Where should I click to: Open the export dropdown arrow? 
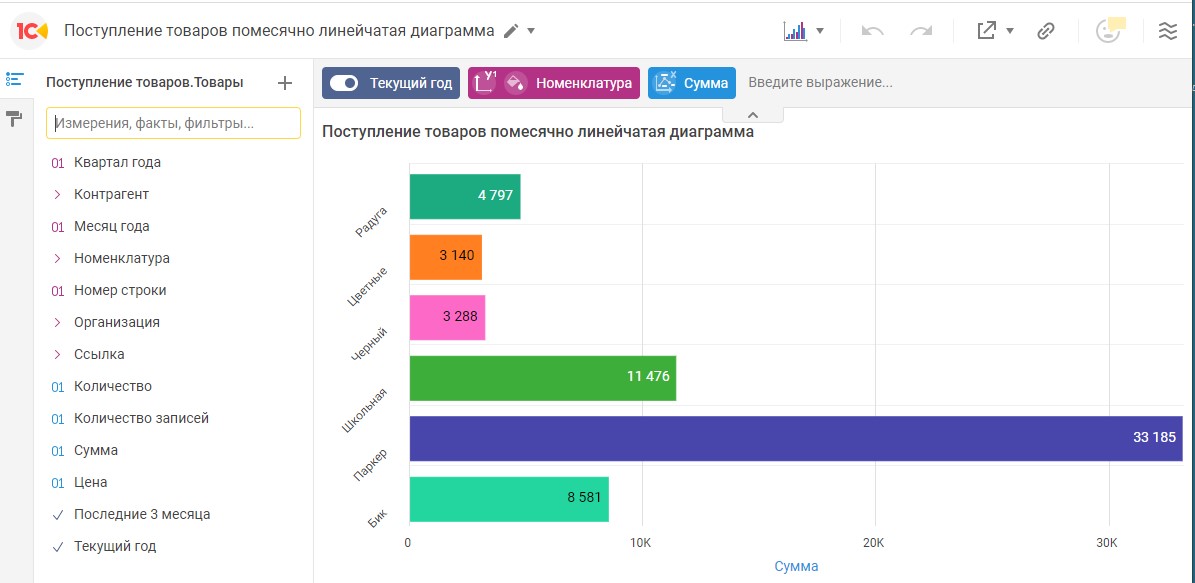(1010, 31)
